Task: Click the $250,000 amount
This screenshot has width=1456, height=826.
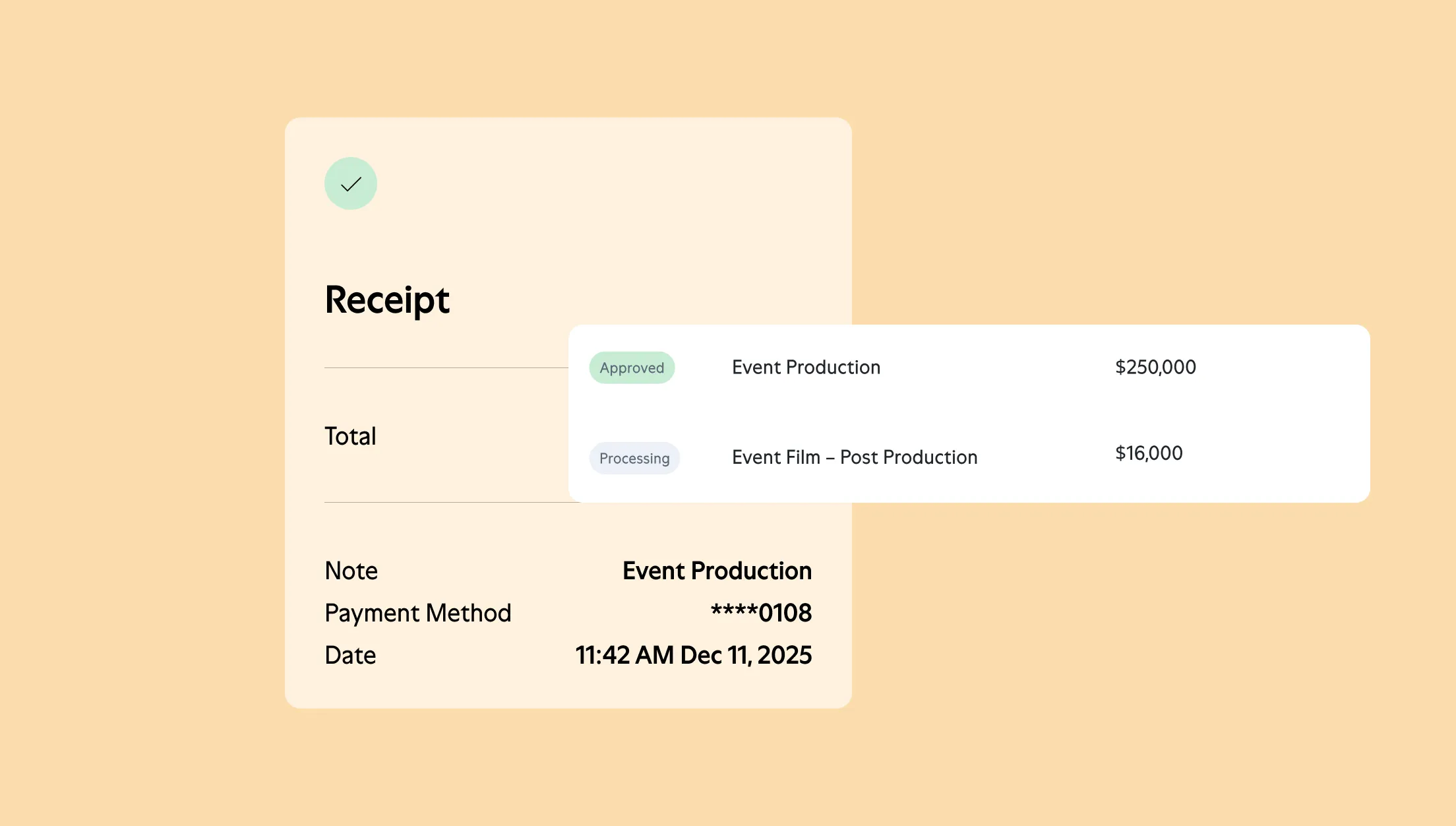Action: (1155, 367)
